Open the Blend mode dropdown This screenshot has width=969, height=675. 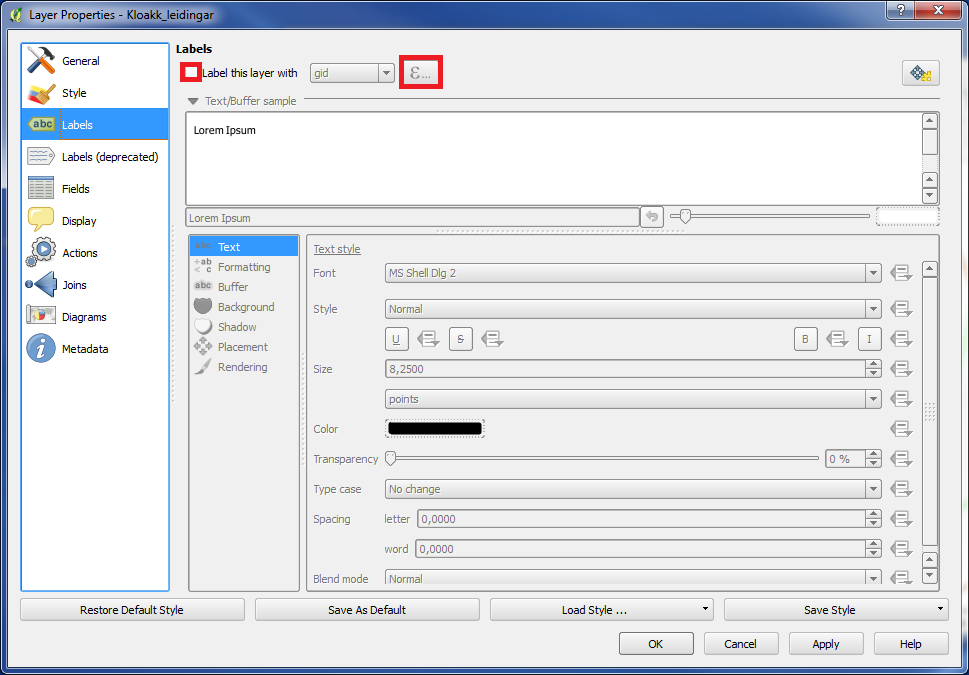[x=633, y=579]
